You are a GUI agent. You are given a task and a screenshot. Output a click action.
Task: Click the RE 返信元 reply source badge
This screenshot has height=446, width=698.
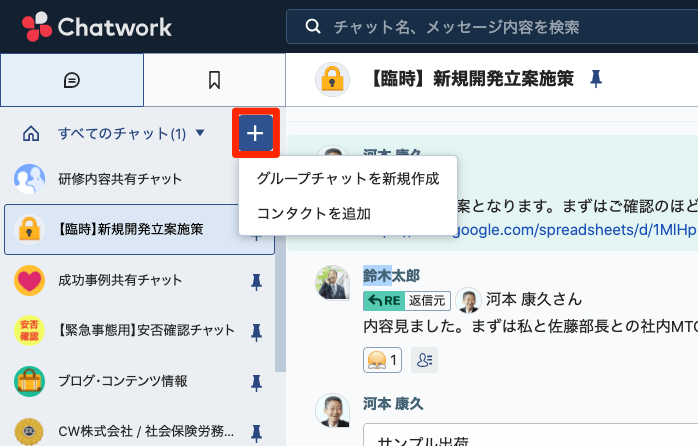(406, 299)
